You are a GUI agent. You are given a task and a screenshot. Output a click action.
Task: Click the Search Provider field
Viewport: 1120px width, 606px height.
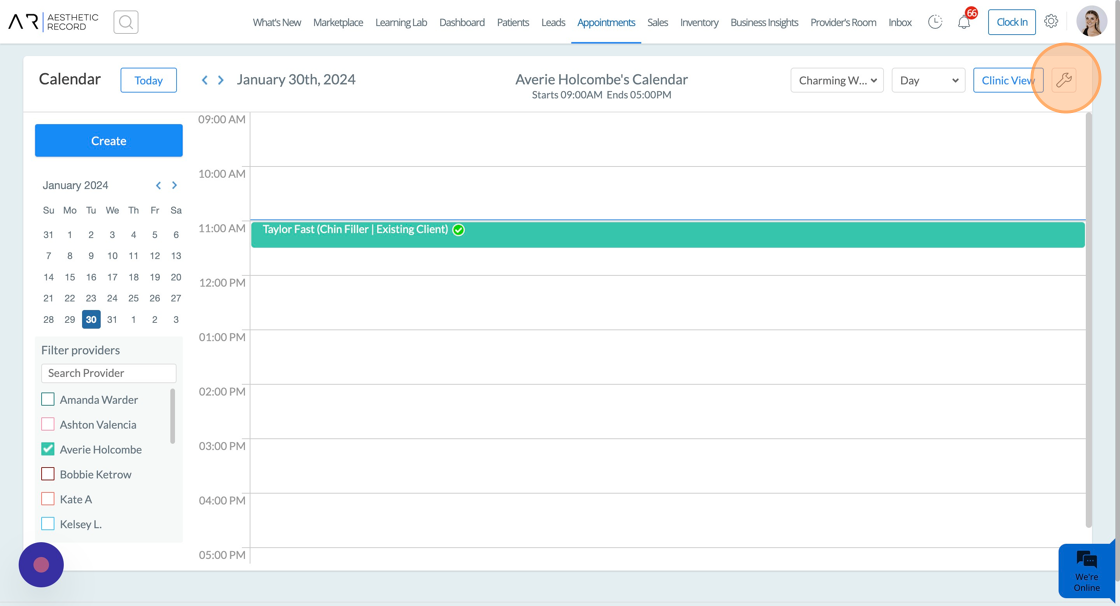109,373
